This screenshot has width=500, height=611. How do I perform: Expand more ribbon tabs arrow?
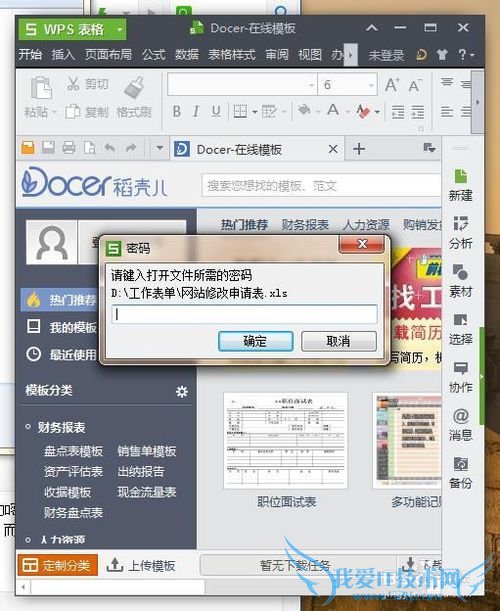(x=351, y=55)
